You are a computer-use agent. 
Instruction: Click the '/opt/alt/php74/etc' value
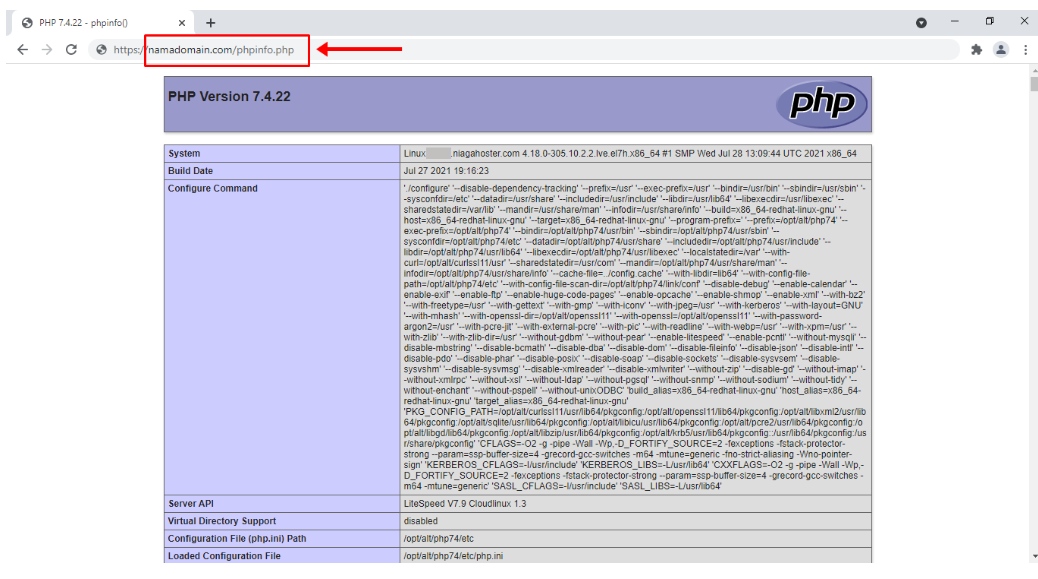point(439,539)
